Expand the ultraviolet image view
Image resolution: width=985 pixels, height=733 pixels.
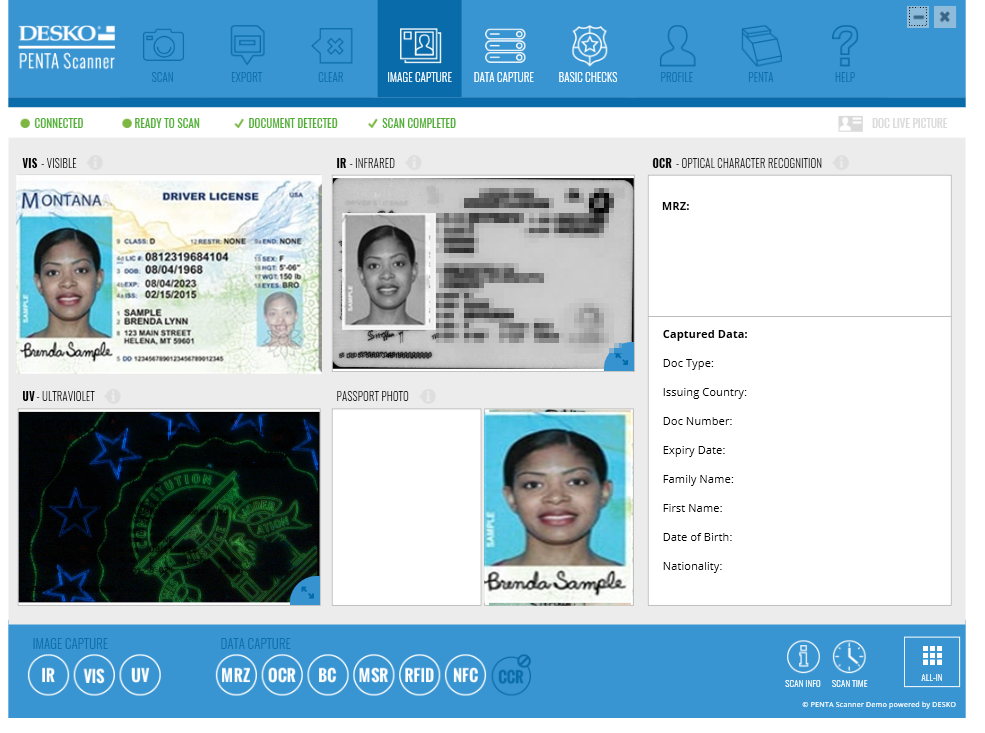[x=308, y=594]
